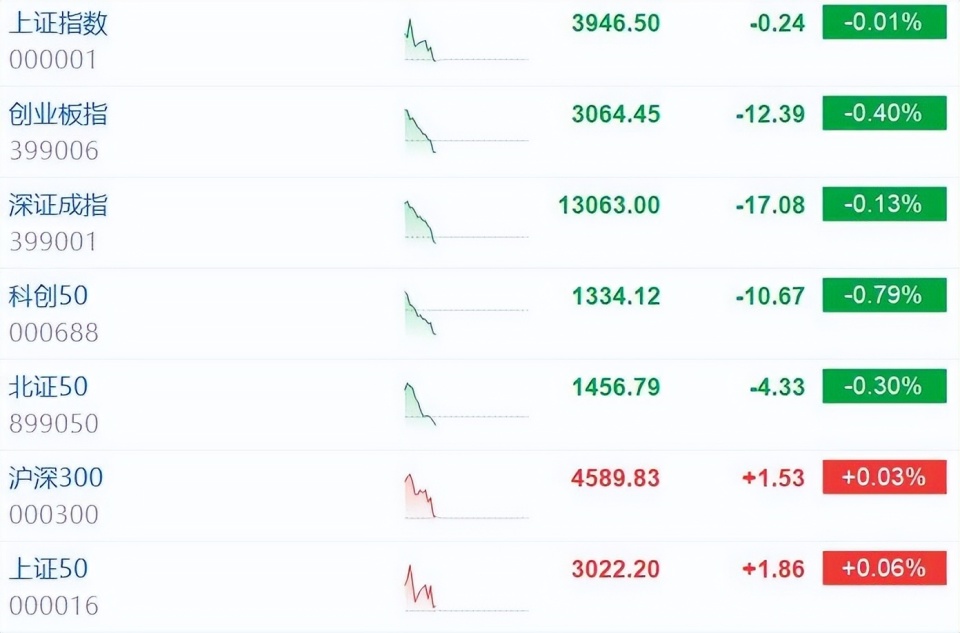The image size is (960, 633).
Task: Open the 创业板指 index link
Action: [58, 115]
